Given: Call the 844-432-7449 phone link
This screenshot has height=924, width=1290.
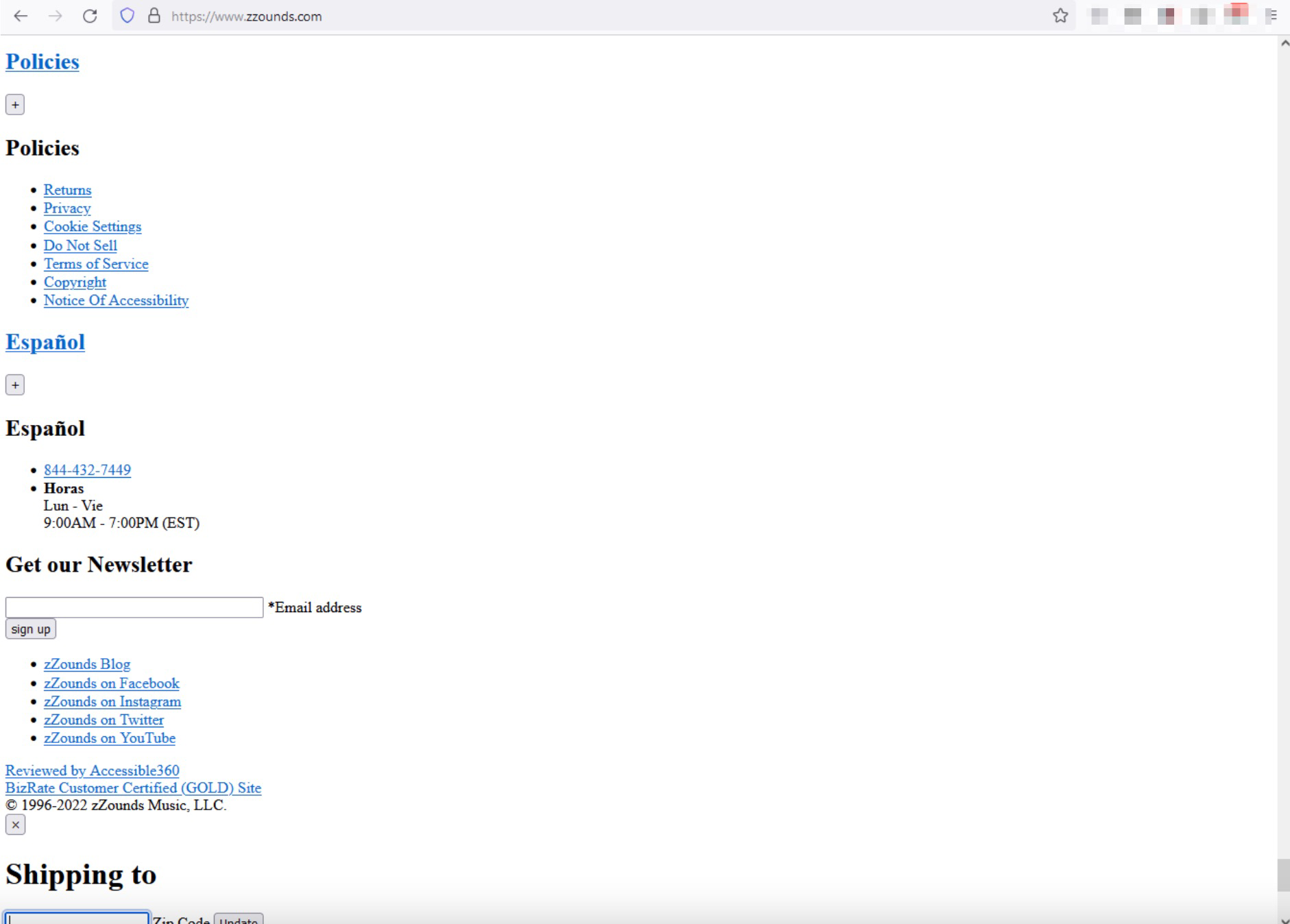Looking at the screenshot, I should pyautogui.click(x=87, y=470).
